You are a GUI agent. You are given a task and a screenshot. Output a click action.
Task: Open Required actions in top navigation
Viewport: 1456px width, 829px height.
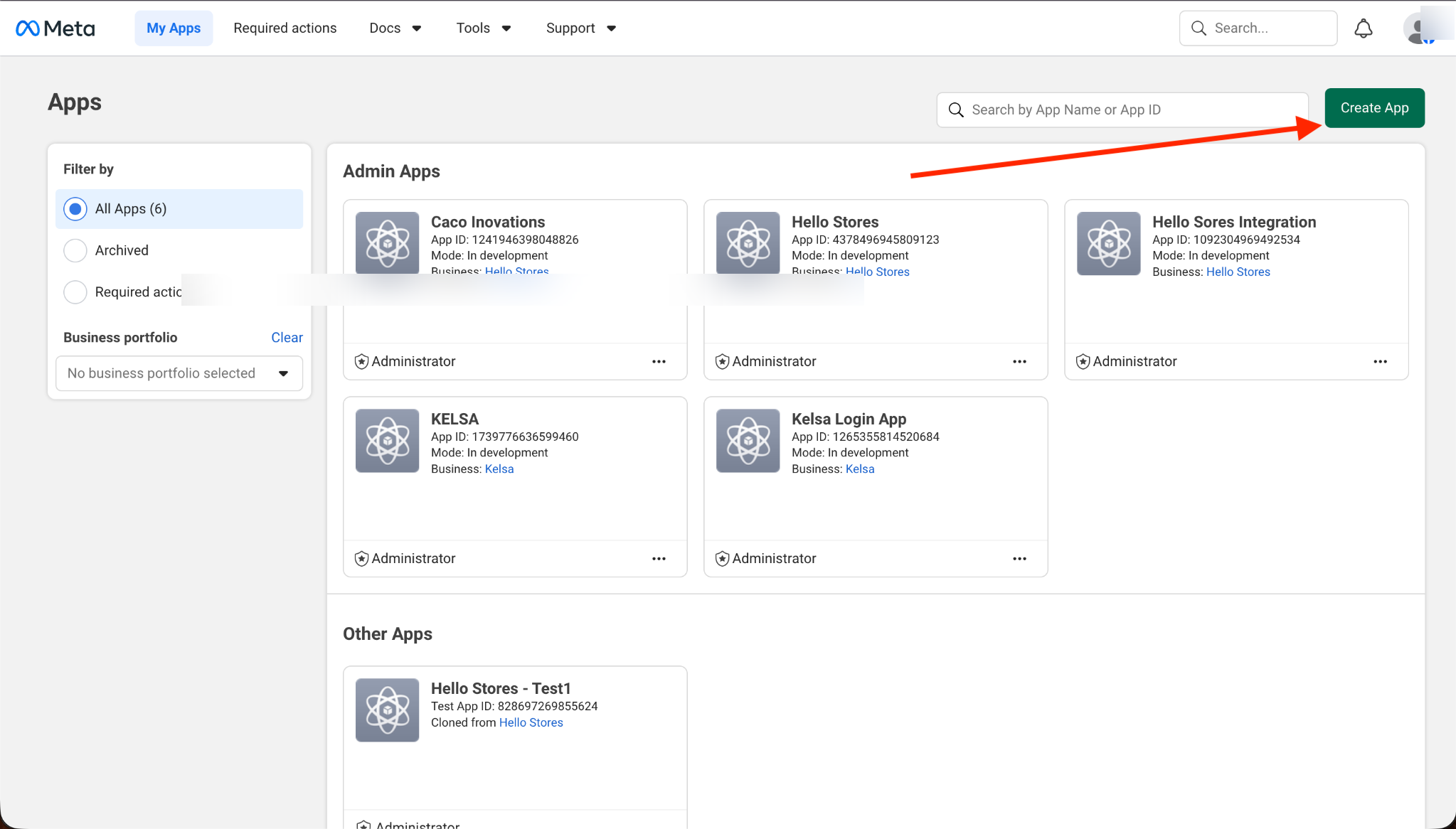pyautogui.click(x=285, y=28)
